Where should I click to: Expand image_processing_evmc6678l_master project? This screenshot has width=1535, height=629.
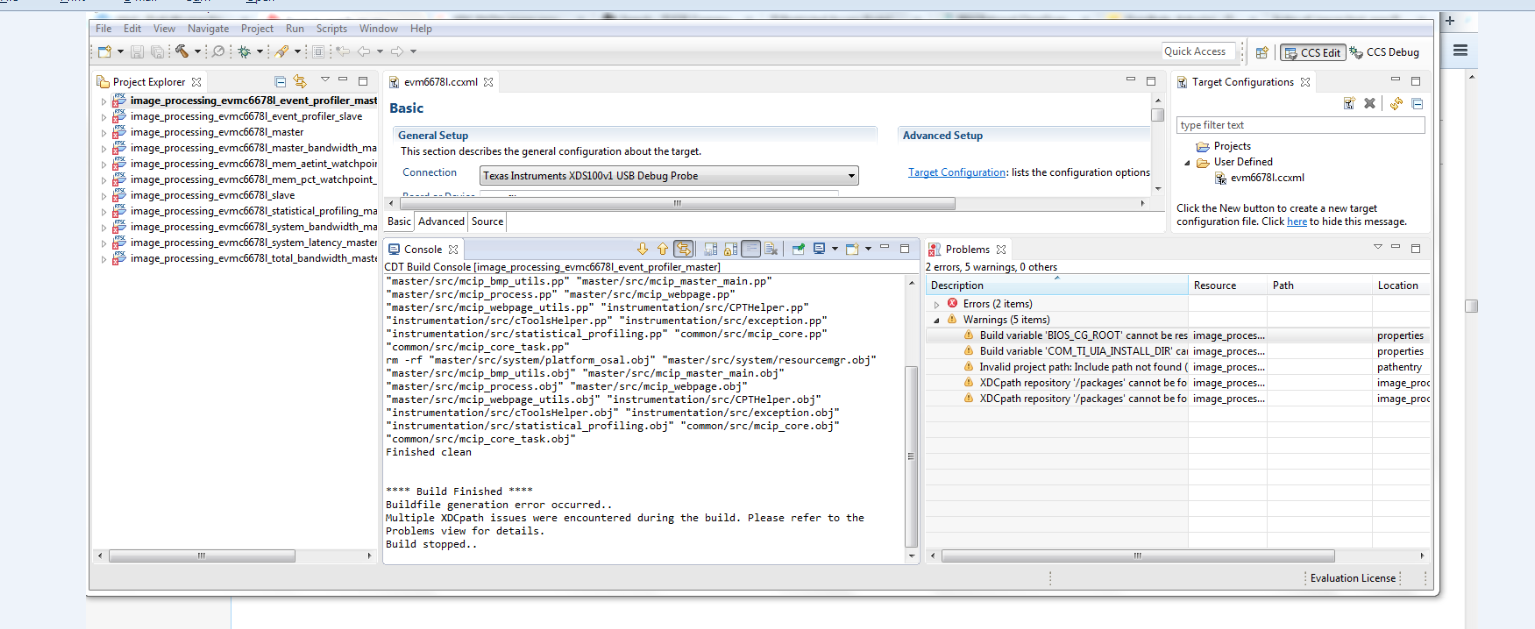[104, 132]
